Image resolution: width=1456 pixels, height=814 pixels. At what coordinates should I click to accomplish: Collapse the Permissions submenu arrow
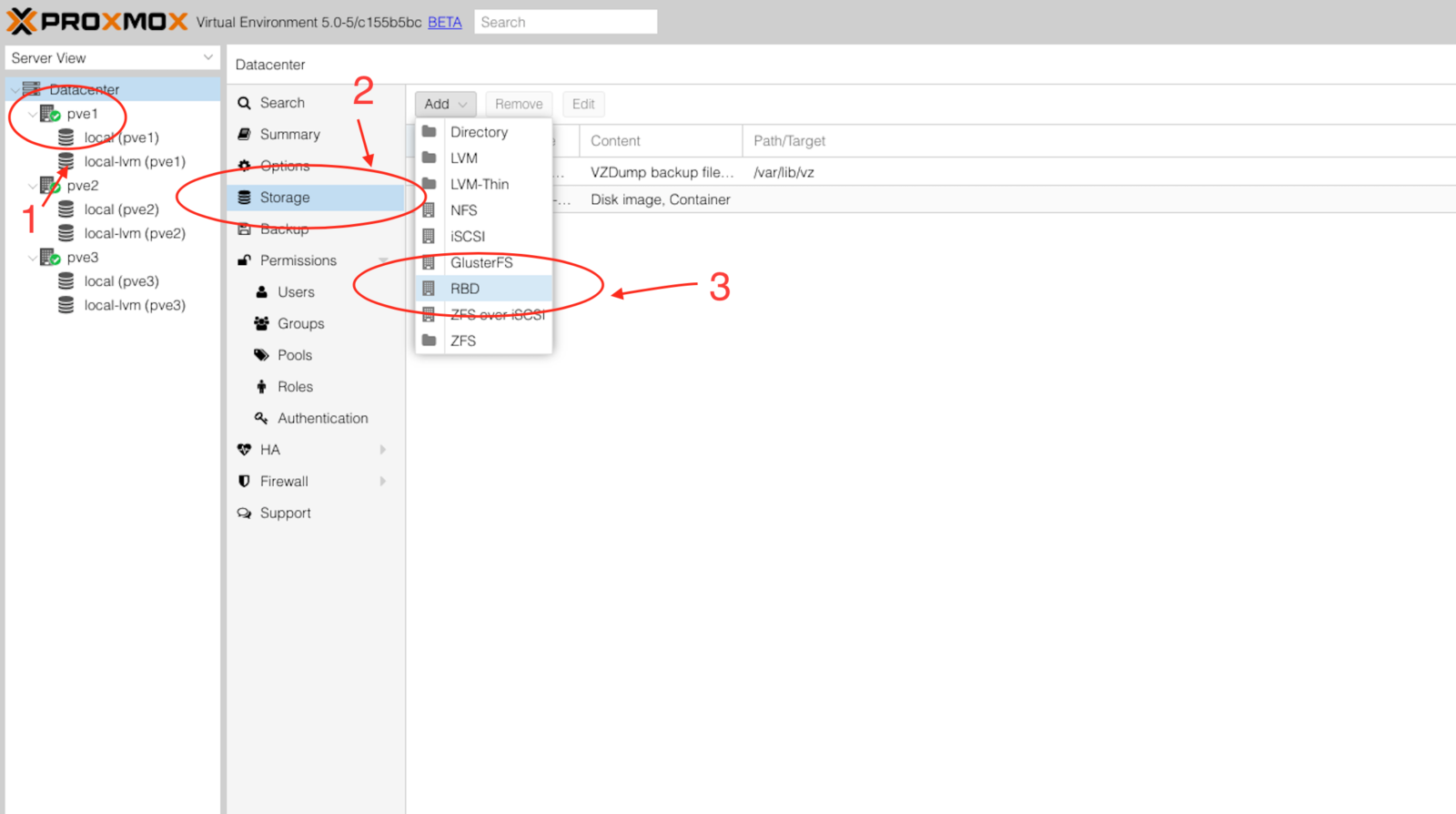[383, 260]
